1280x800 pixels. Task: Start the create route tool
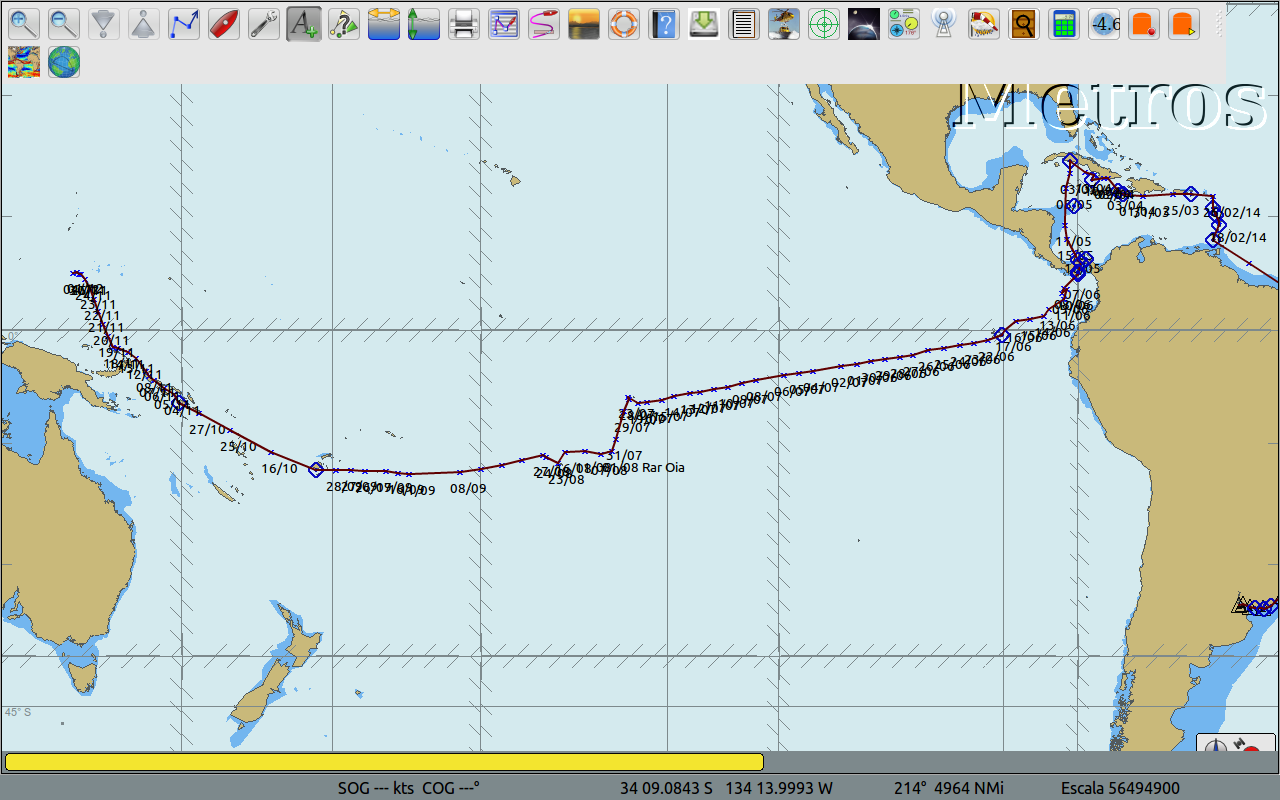(x=184, y=23)
